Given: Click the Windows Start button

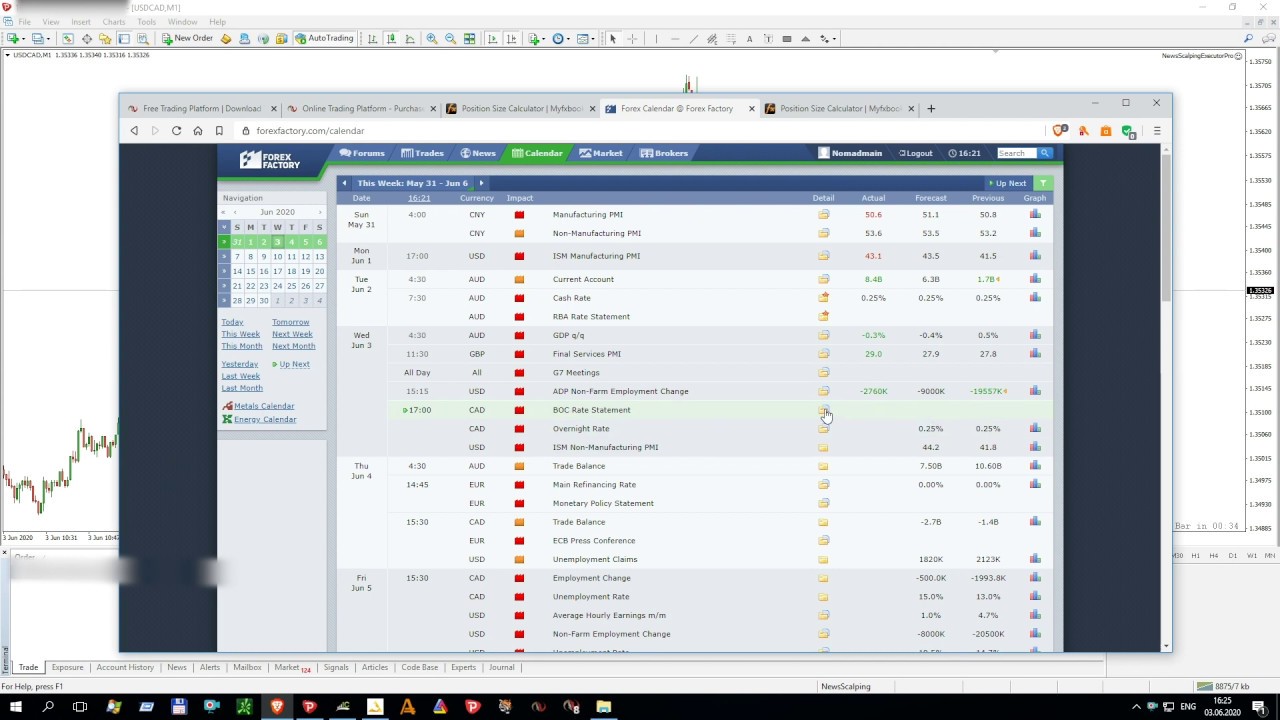Looking at the screenshot, I should pyautogui.click(x=16, y=707).
